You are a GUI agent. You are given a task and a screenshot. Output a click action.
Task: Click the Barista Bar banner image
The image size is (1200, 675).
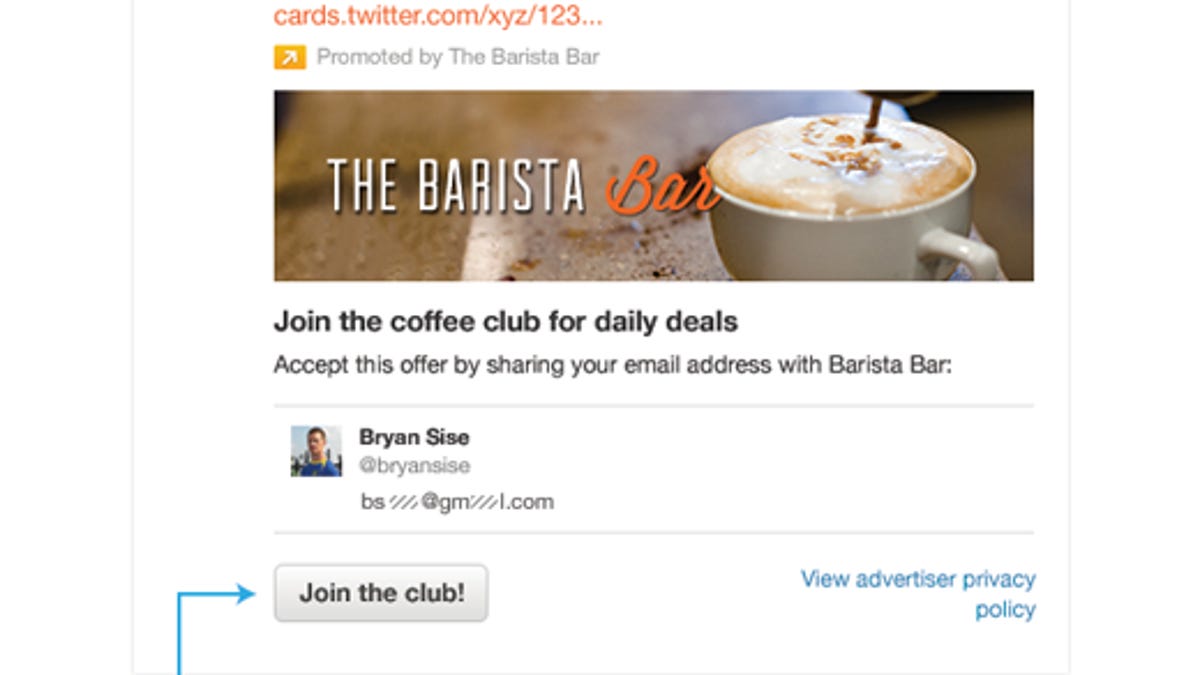654,186
